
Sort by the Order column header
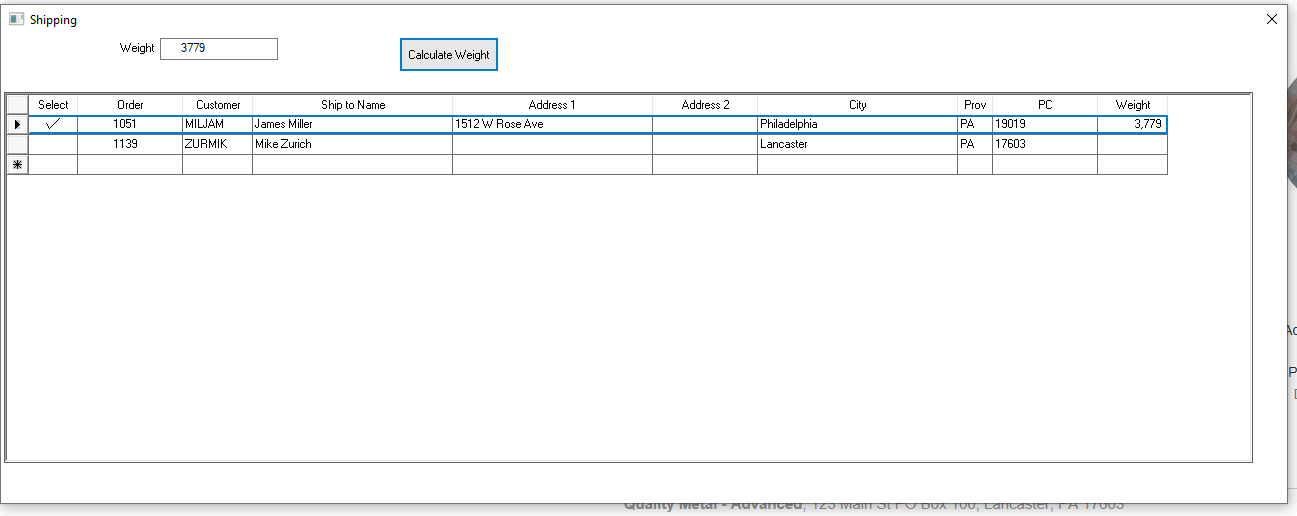(x=130, y=105)
